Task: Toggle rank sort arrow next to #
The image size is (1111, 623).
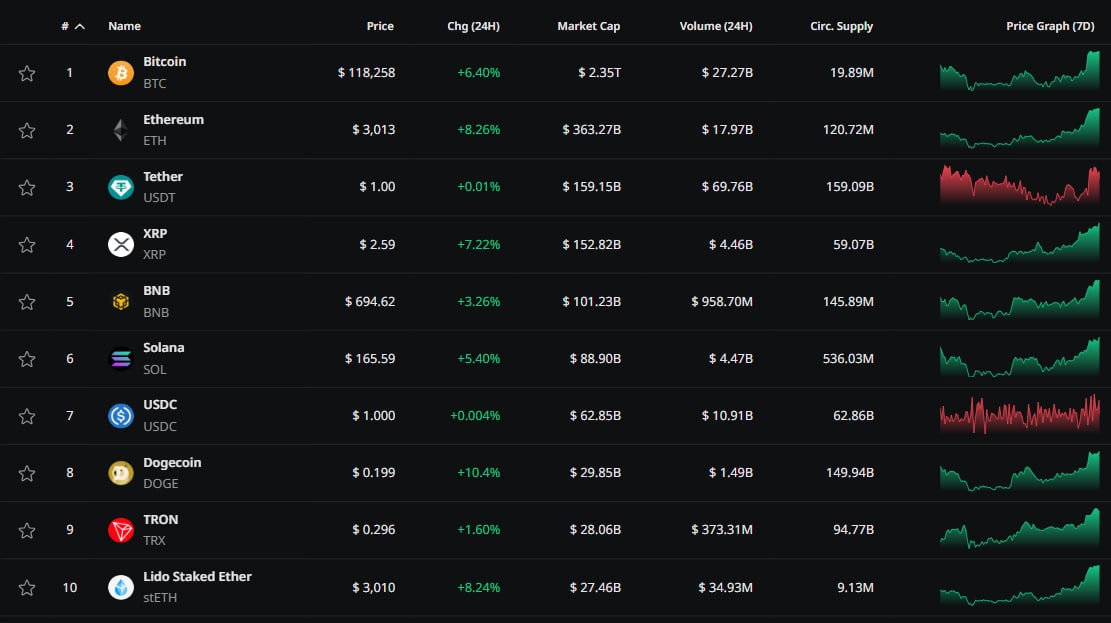Action: (79, 26)
